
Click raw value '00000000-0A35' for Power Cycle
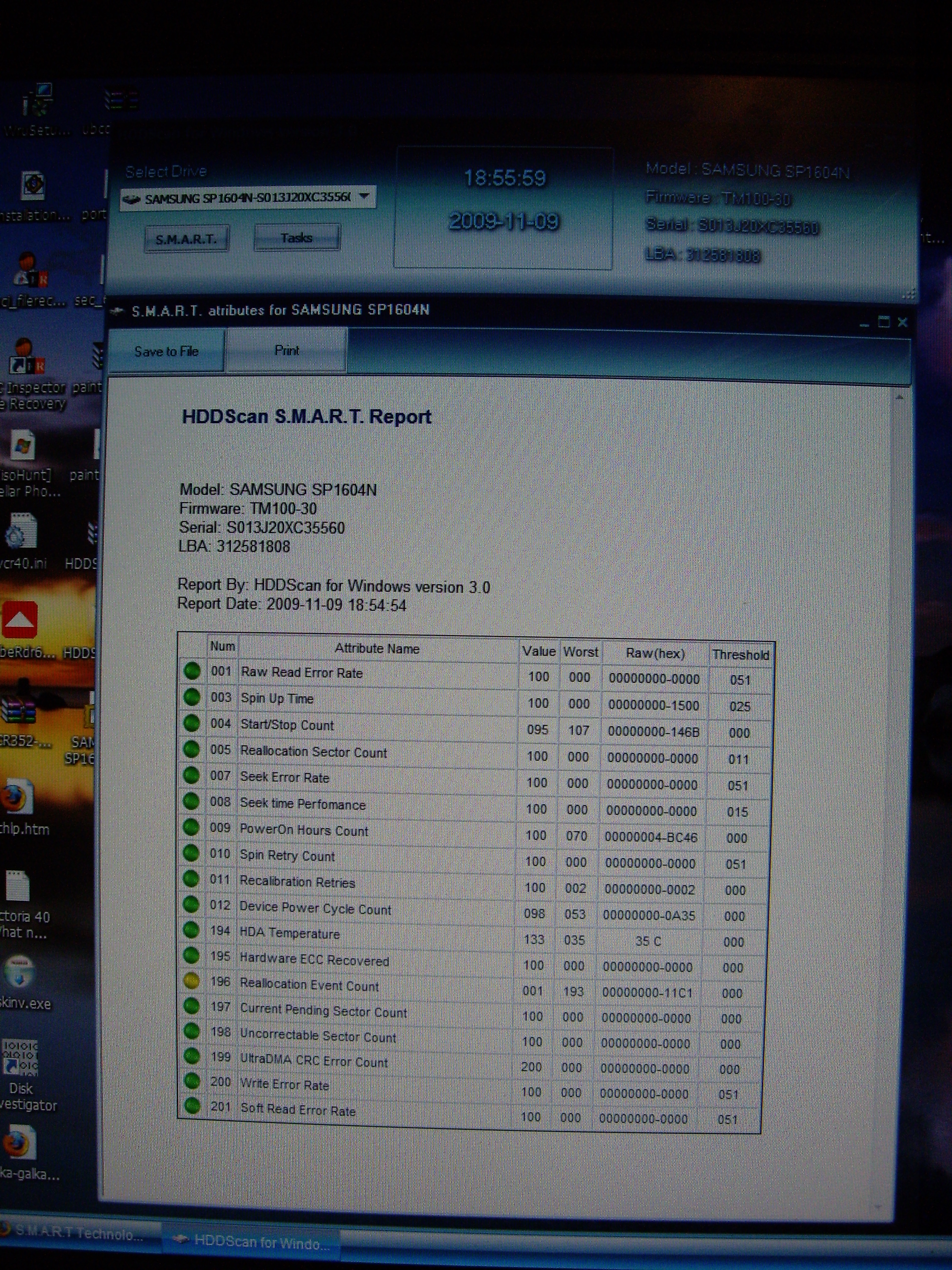[x=649, y=915]
